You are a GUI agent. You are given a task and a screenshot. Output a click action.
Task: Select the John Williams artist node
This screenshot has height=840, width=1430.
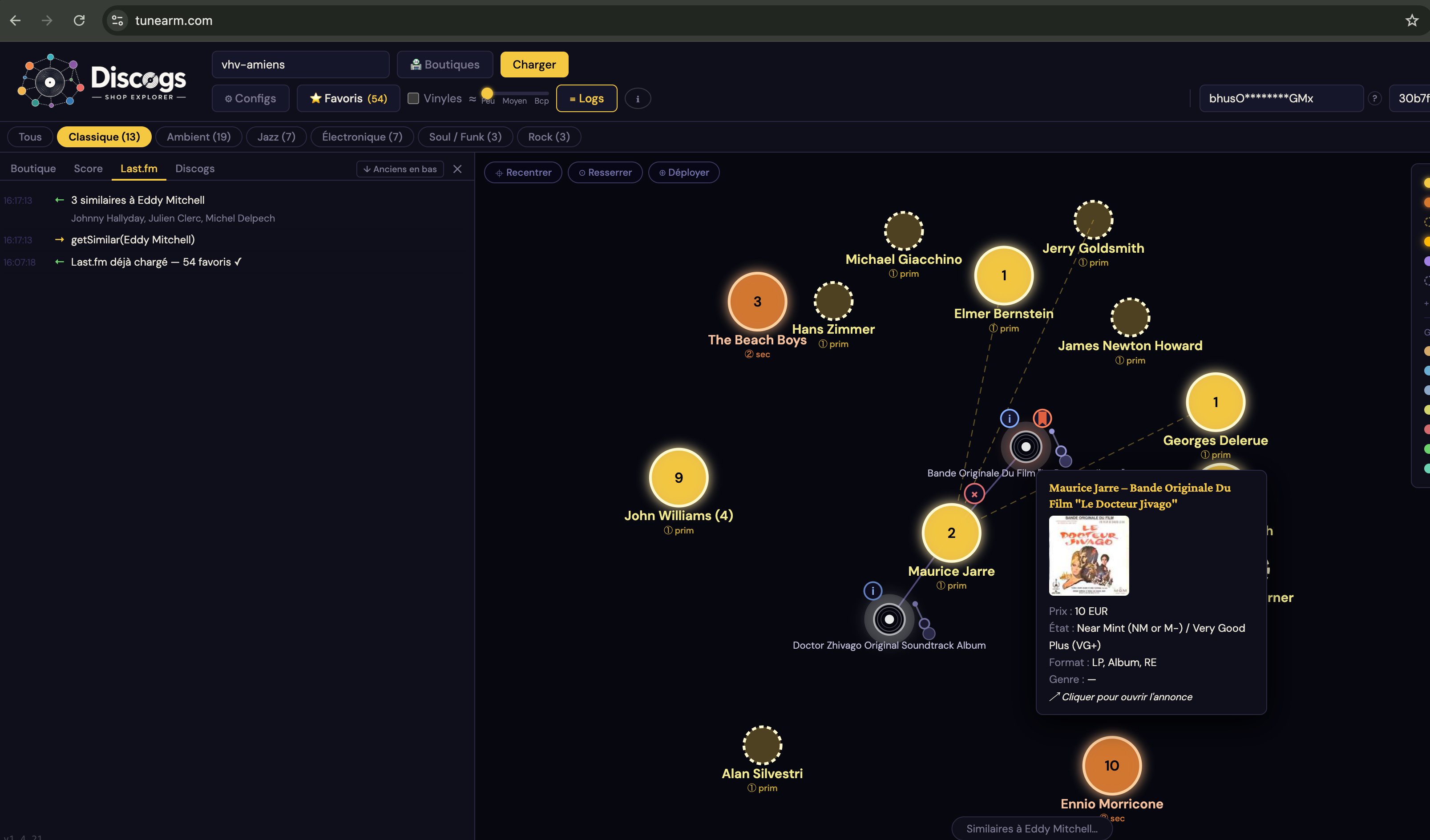pos(679,477)
